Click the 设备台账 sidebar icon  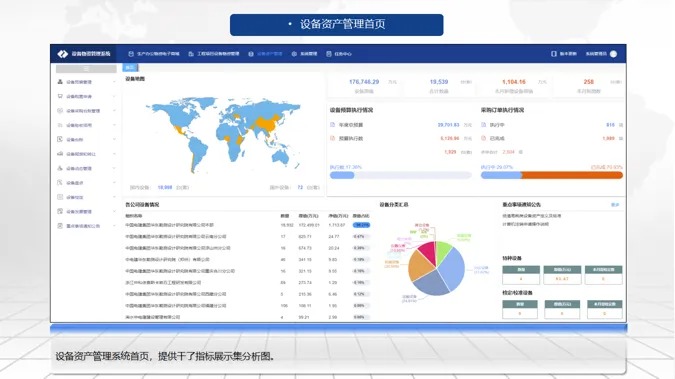pos(60,139)
